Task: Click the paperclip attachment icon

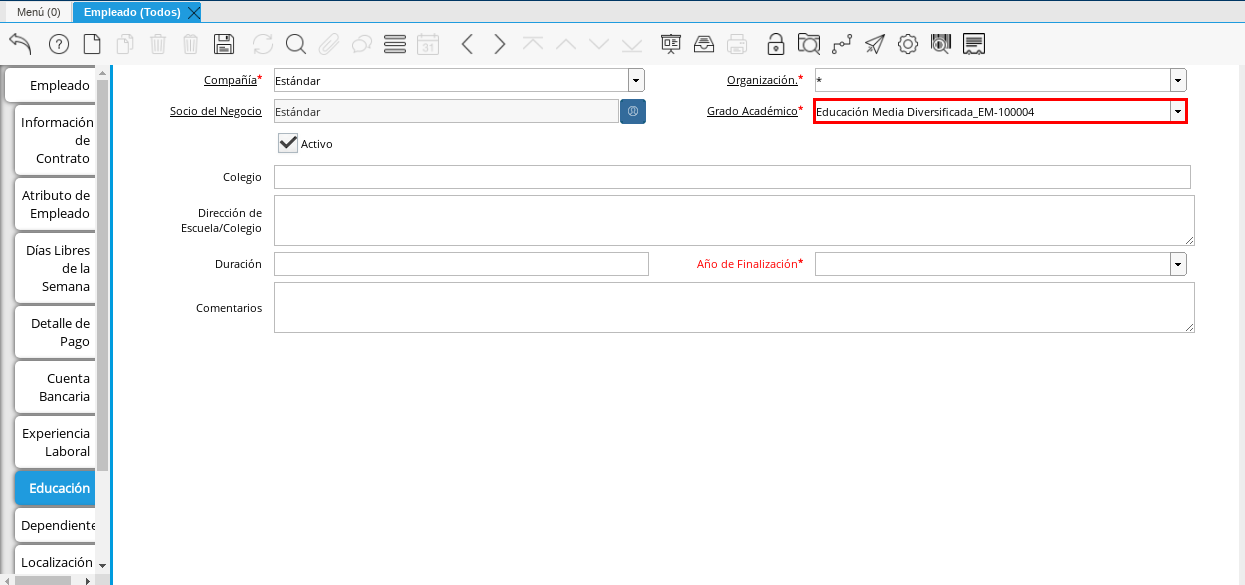Action: 329,43
